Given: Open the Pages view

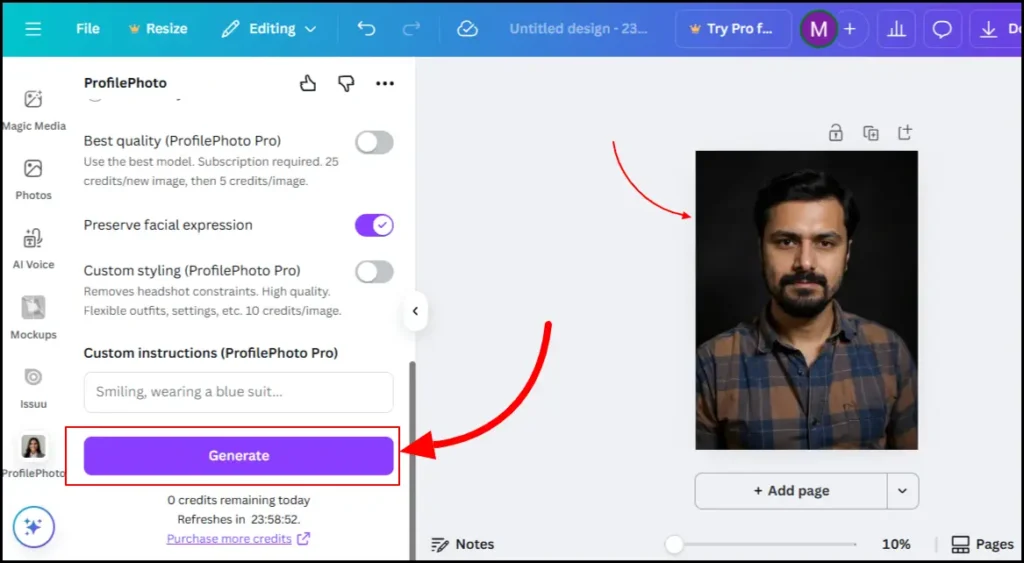Looking at the screenshot, I should 982,544.
